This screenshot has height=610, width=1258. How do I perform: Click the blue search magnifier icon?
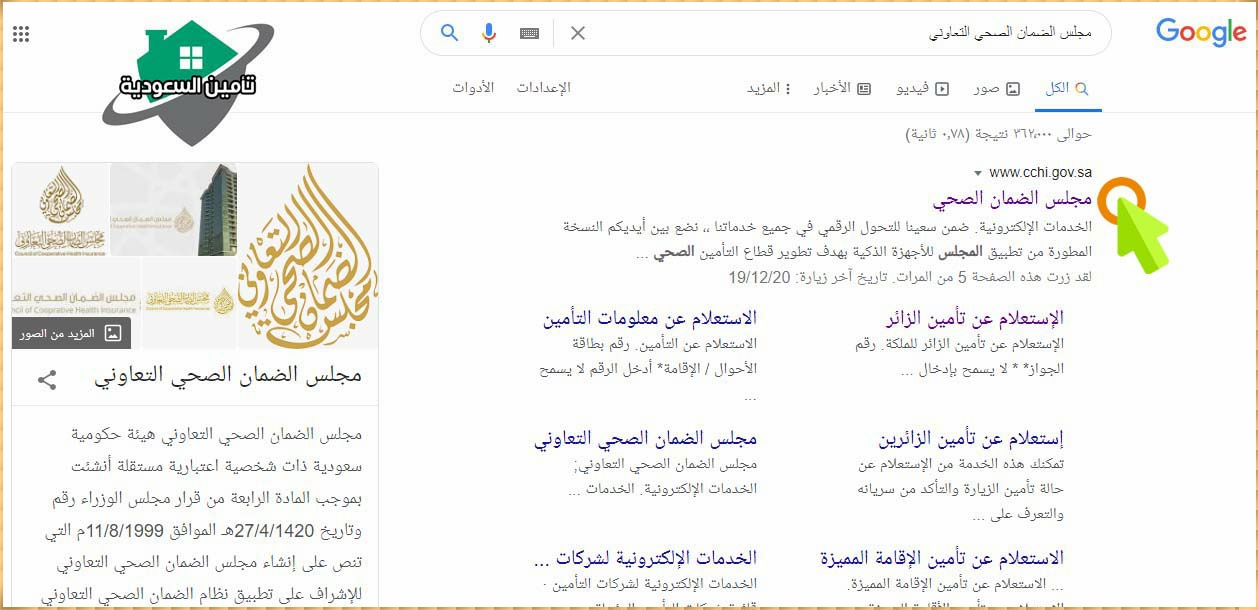point(450,33)
